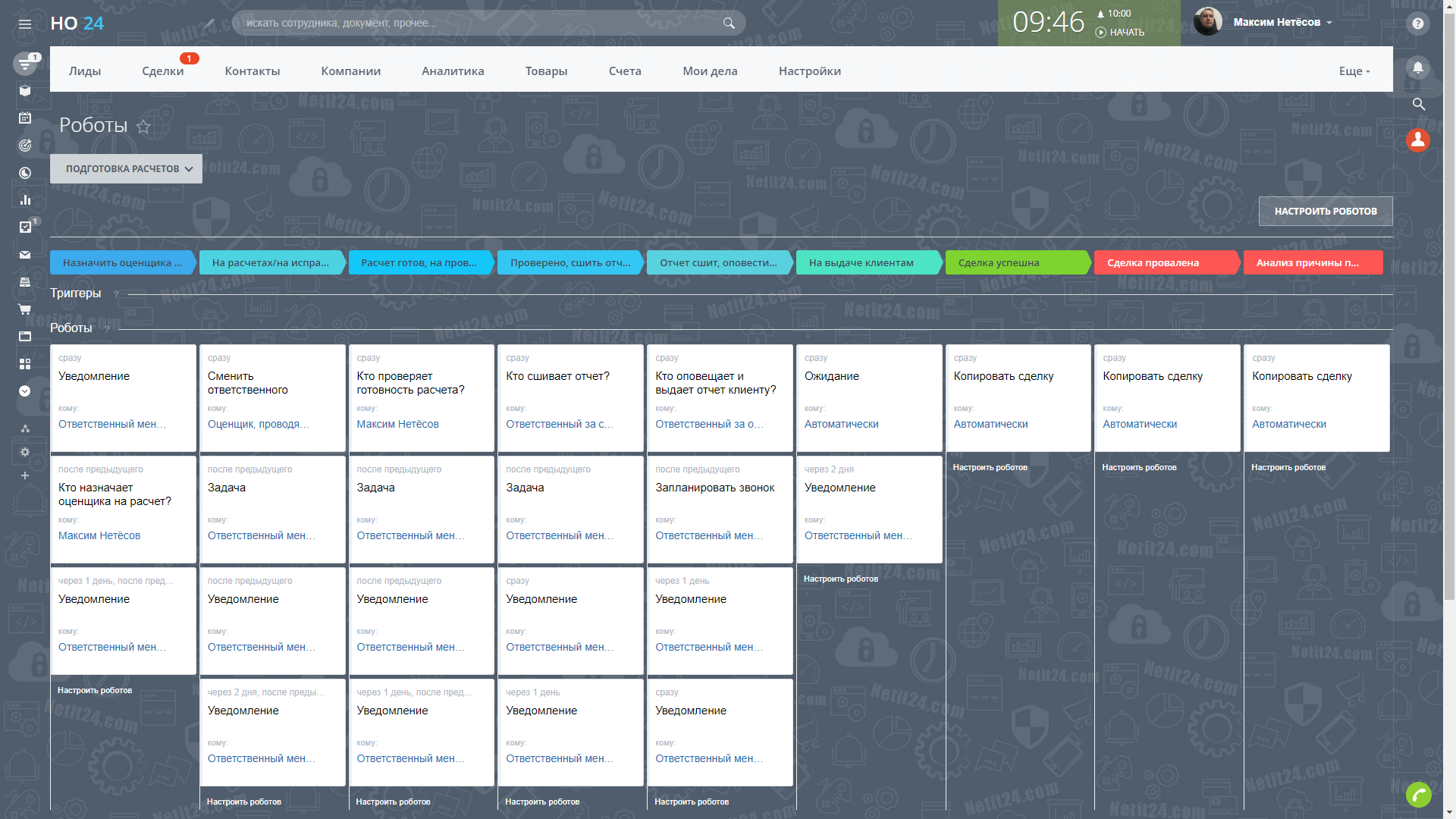Open the Аналитика tab
1456x819 pixels.
pyautogui.click(x=453, y=71)
